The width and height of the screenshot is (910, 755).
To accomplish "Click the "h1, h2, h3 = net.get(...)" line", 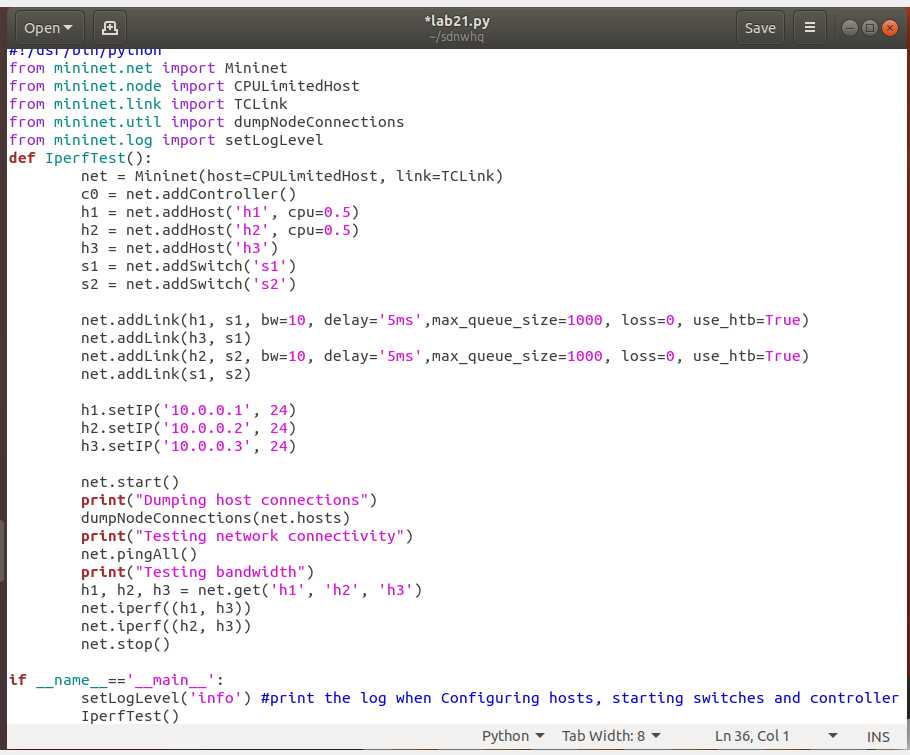I will pos(252,590).
